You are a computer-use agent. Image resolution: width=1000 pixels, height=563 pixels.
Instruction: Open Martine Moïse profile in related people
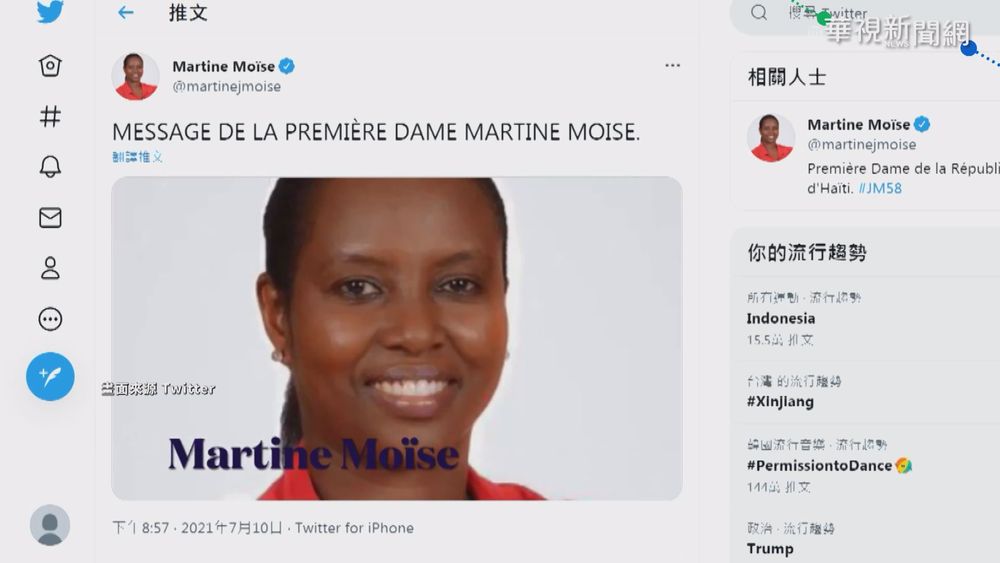coord(858,124)
